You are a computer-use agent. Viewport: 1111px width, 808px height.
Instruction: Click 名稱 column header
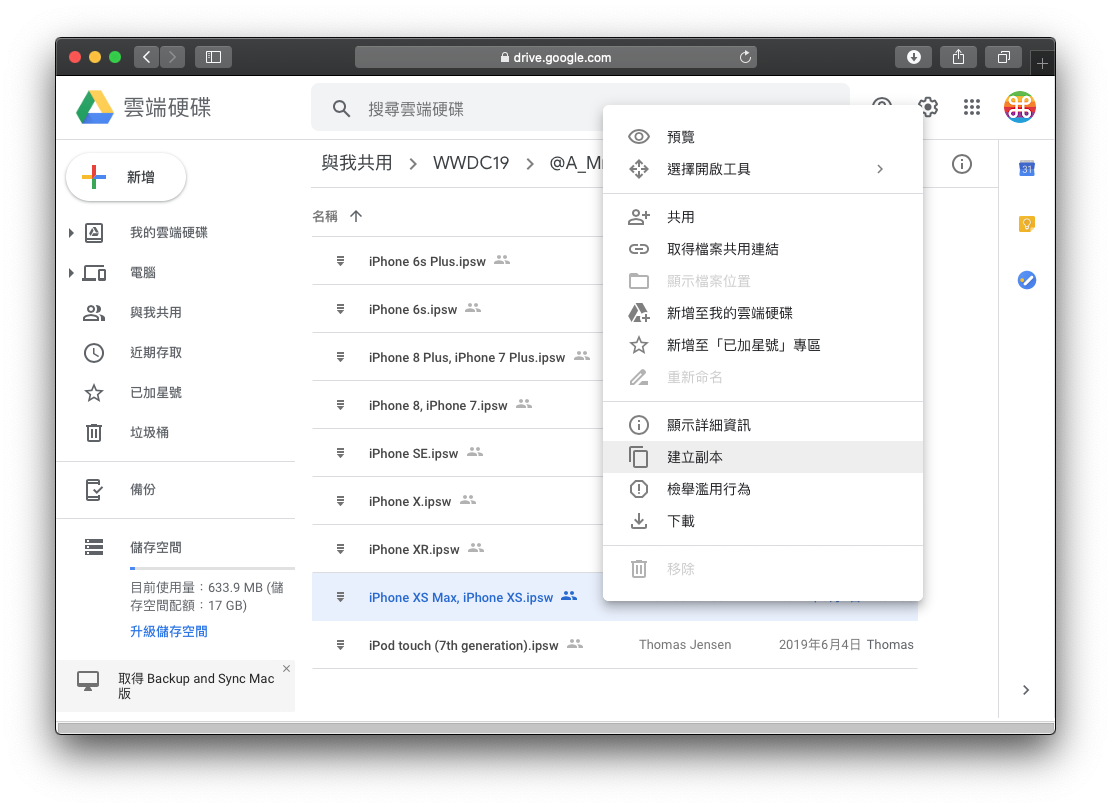325,216
